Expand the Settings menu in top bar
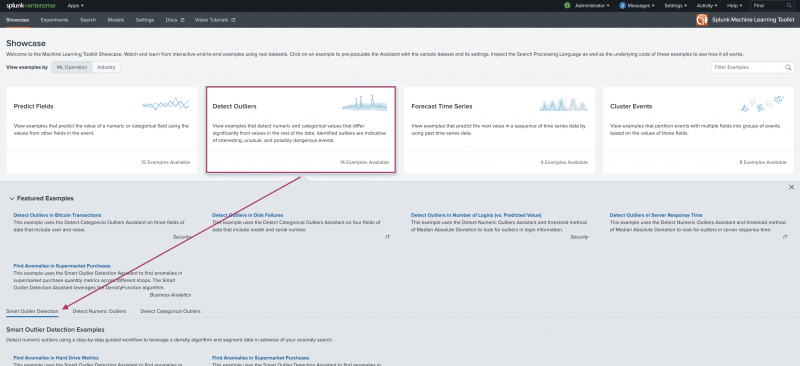Viewport: 800px width, 366px height. pos(676,6)
